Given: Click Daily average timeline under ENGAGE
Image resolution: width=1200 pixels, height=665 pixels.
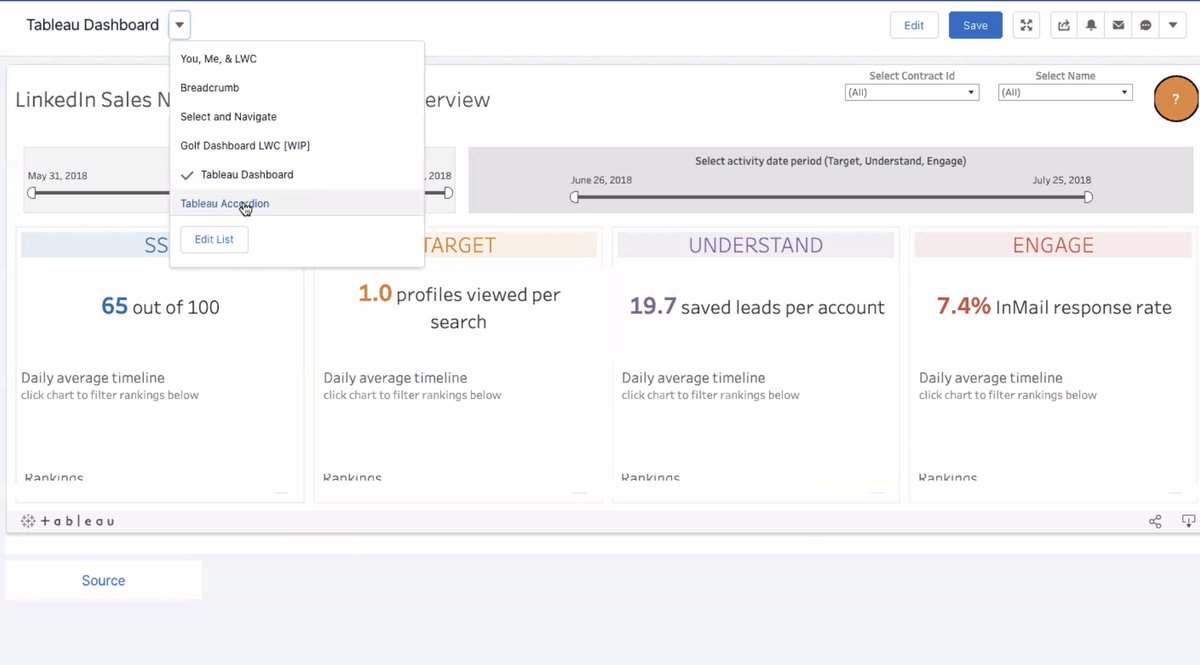Looking at the screenshot, I should [x=991, y=378].
